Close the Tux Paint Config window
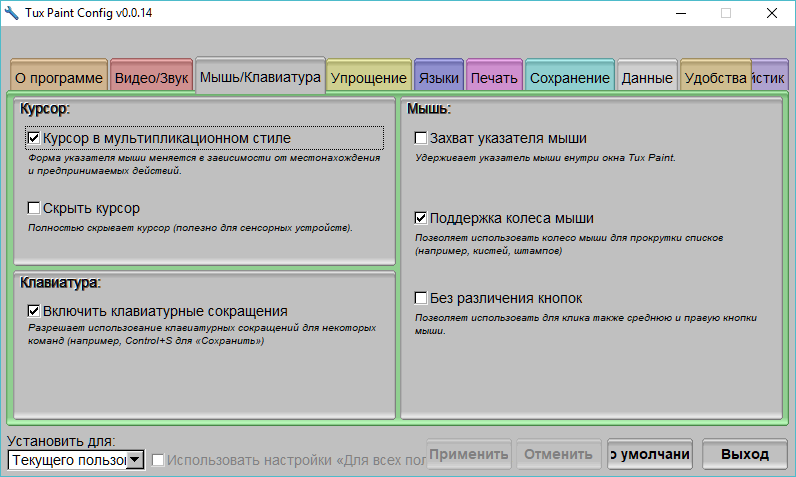Image resolution: width=796 pixels, height=477 pixels. coord(772,13)
